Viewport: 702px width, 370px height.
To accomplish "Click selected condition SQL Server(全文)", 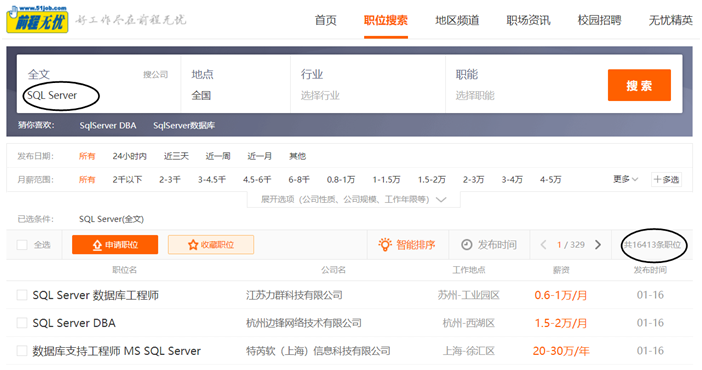I will 111,219.
